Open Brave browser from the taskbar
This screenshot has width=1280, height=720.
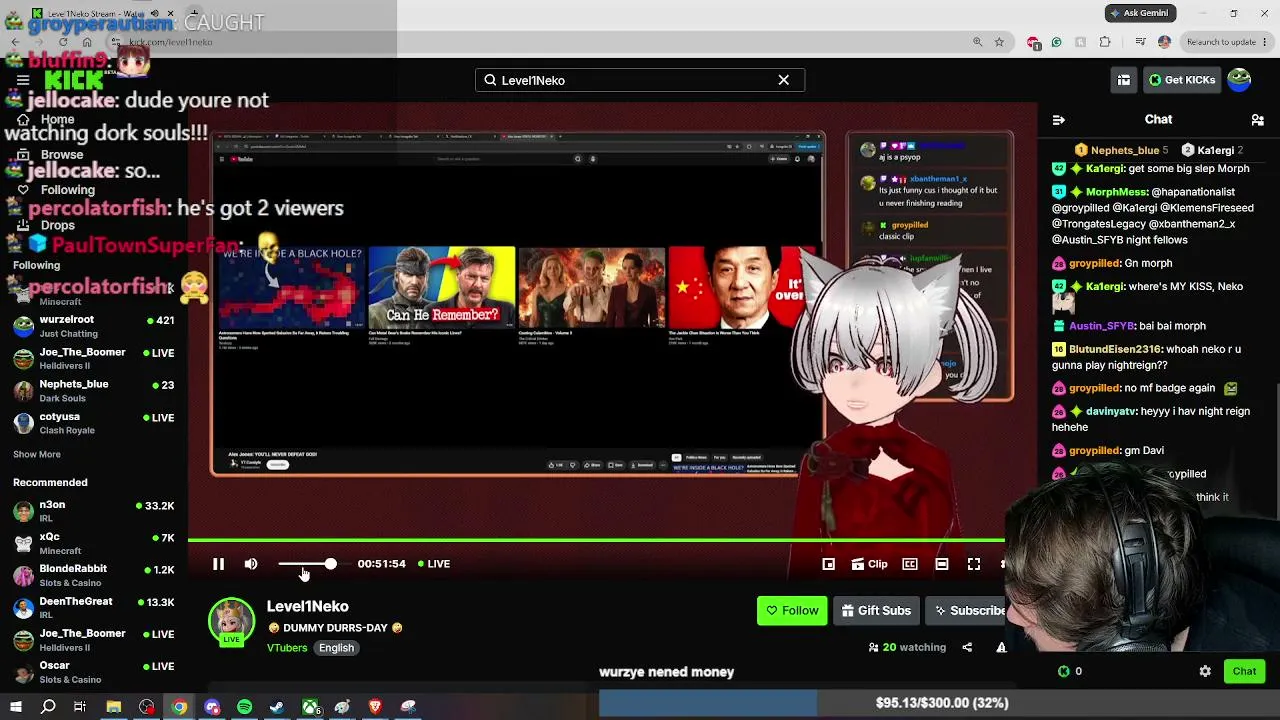point(375,707)
